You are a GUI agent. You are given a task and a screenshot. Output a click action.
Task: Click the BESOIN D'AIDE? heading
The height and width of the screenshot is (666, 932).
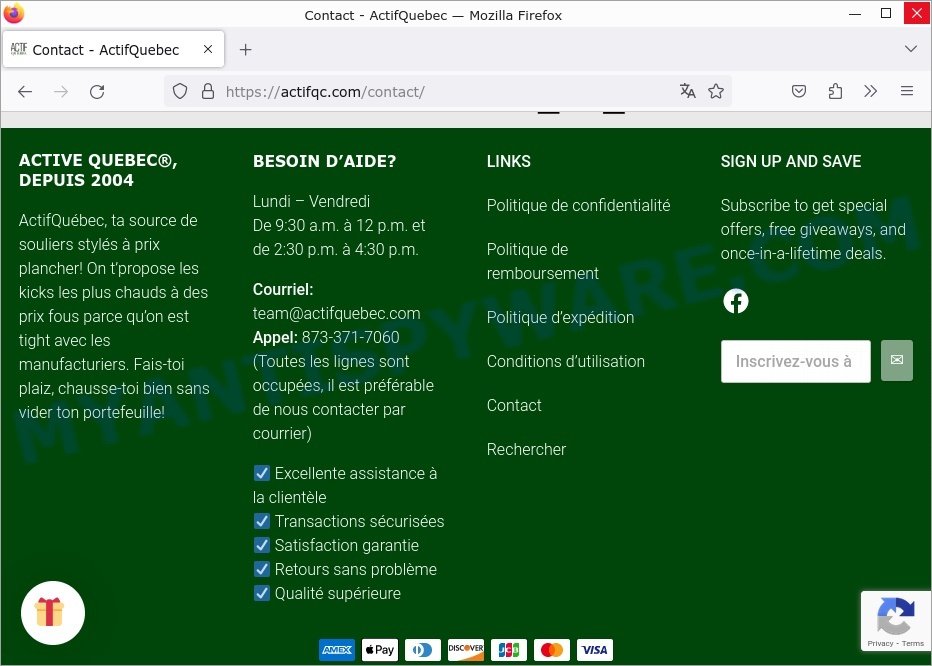325,161
